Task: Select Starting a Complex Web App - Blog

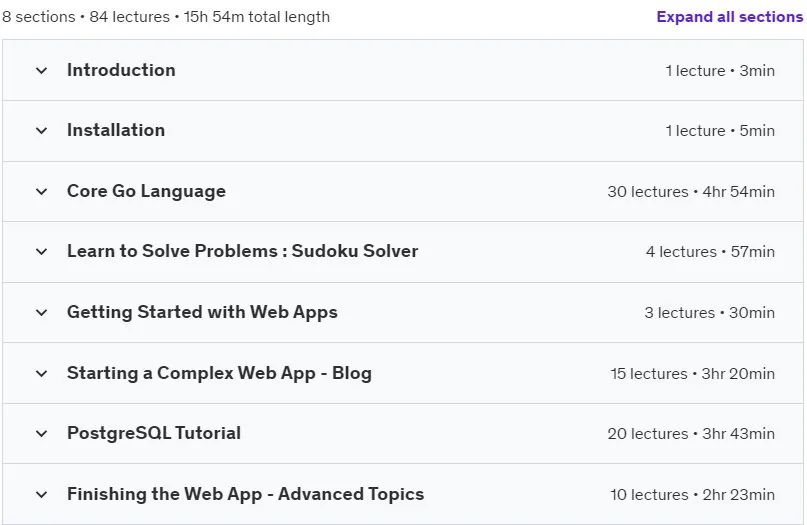Action: [219, 373]
